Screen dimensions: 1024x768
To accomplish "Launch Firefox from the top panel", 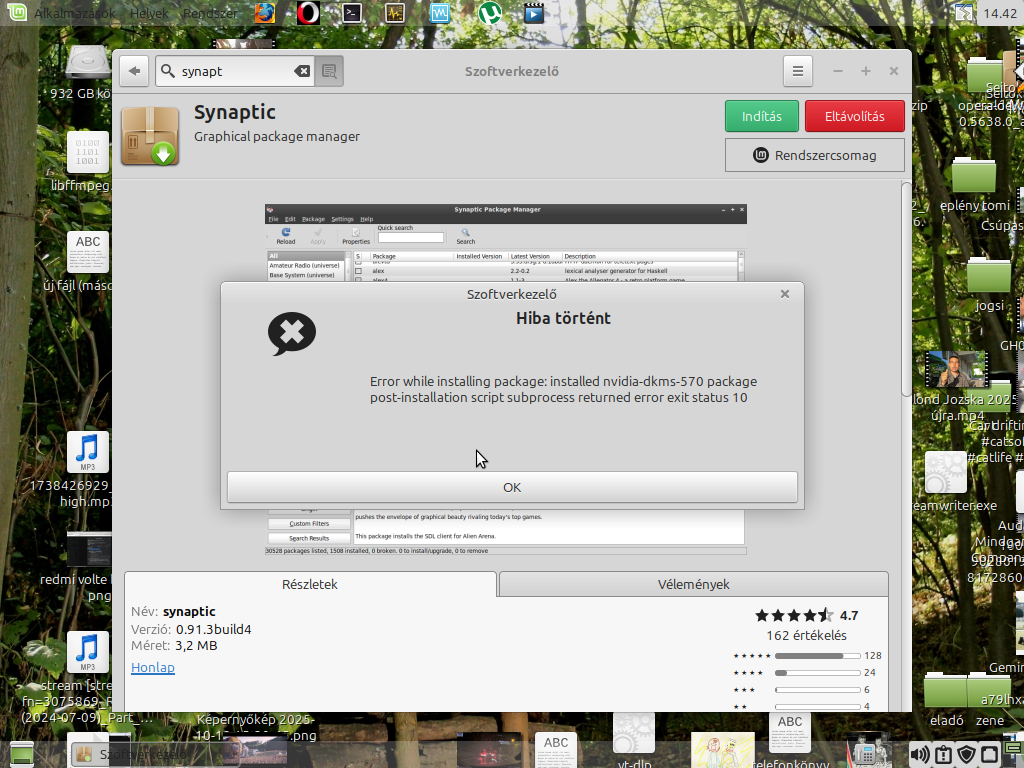I will tap(264, 13).
